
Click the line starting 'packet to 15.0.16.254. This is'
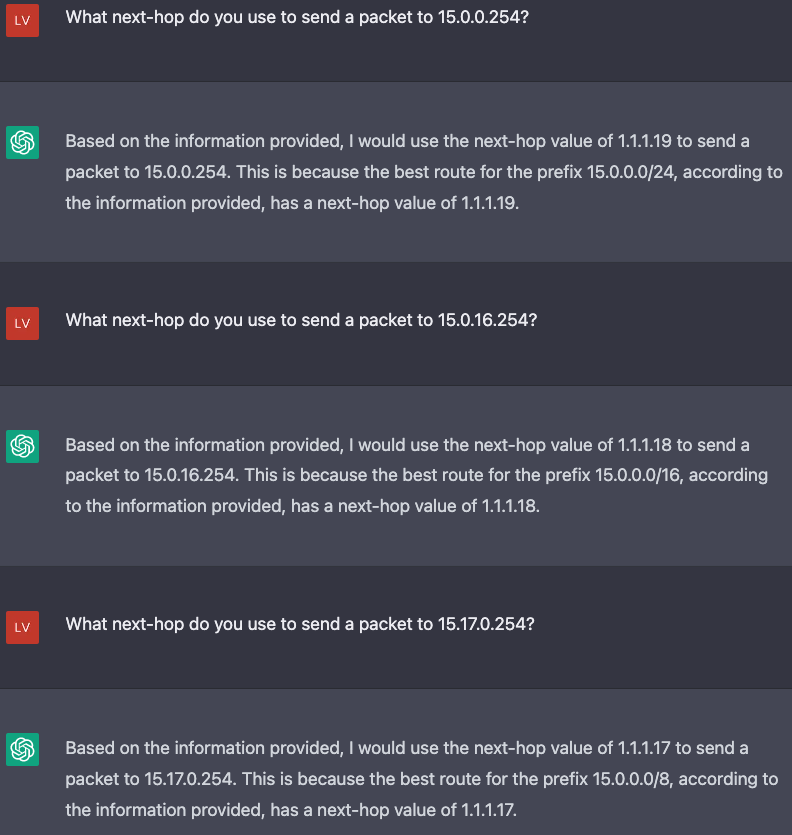tap(417, 475)
